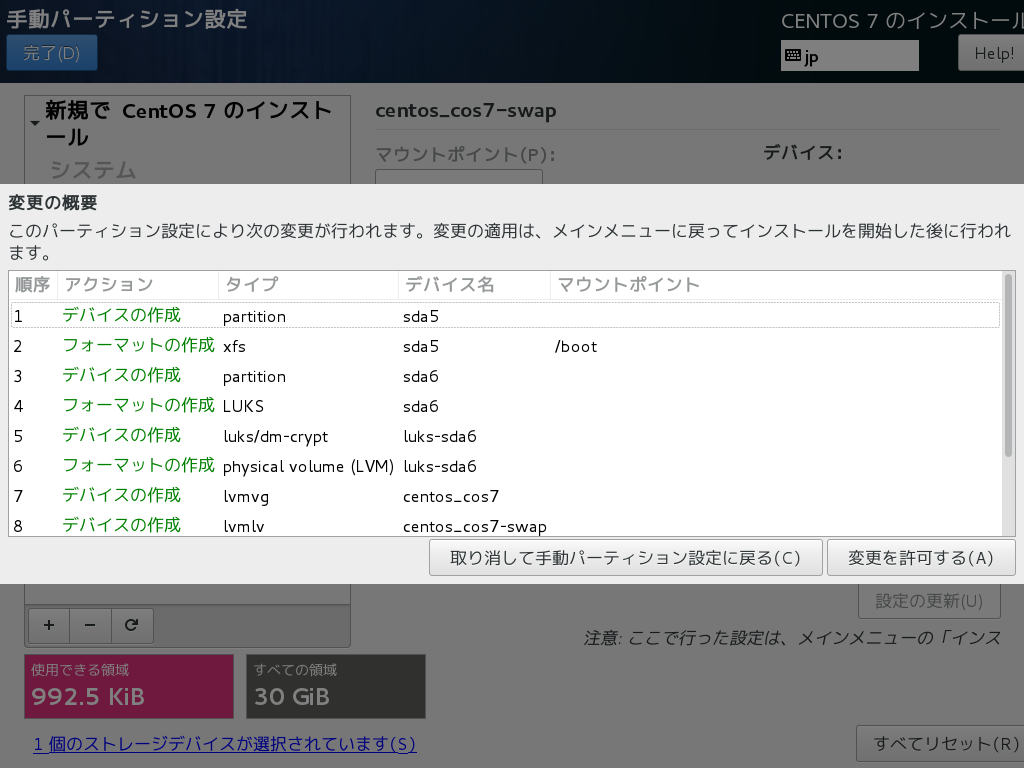Collapse the 新規で CentOS 7 のインストール section
Screen dimensions: 1024x768
(x=35, y=123)
